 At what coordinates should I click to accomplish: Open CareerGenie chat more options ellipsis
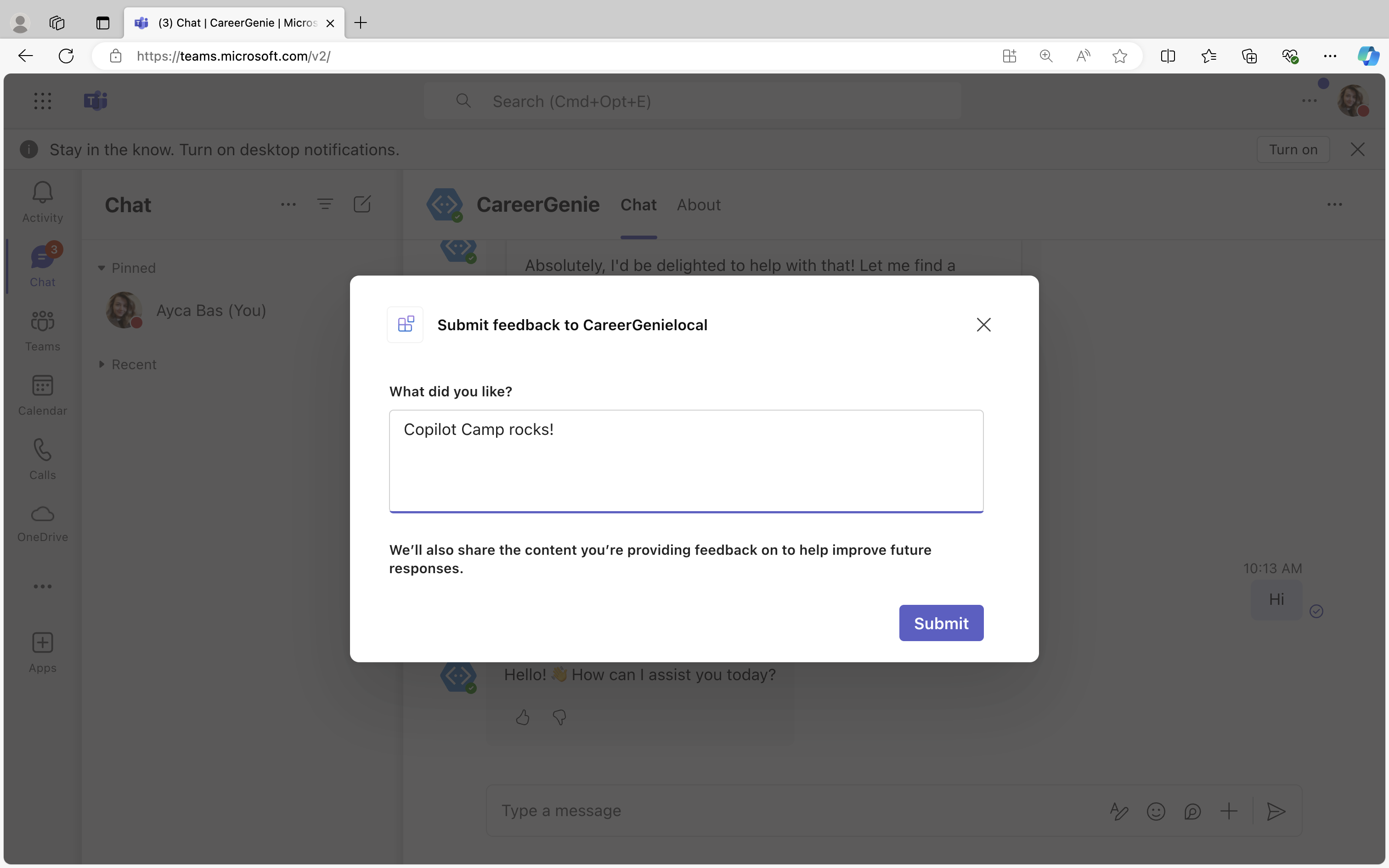(1334, 204)
